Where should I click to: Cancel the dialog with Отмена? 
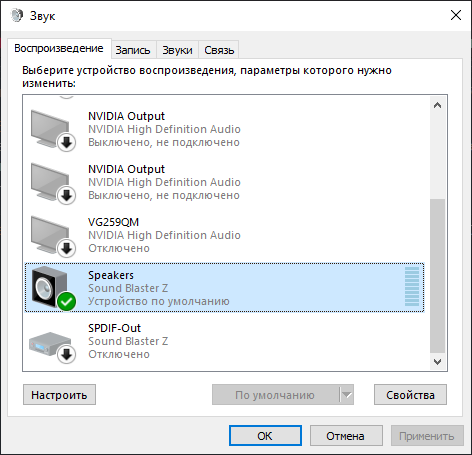(346, 436)
